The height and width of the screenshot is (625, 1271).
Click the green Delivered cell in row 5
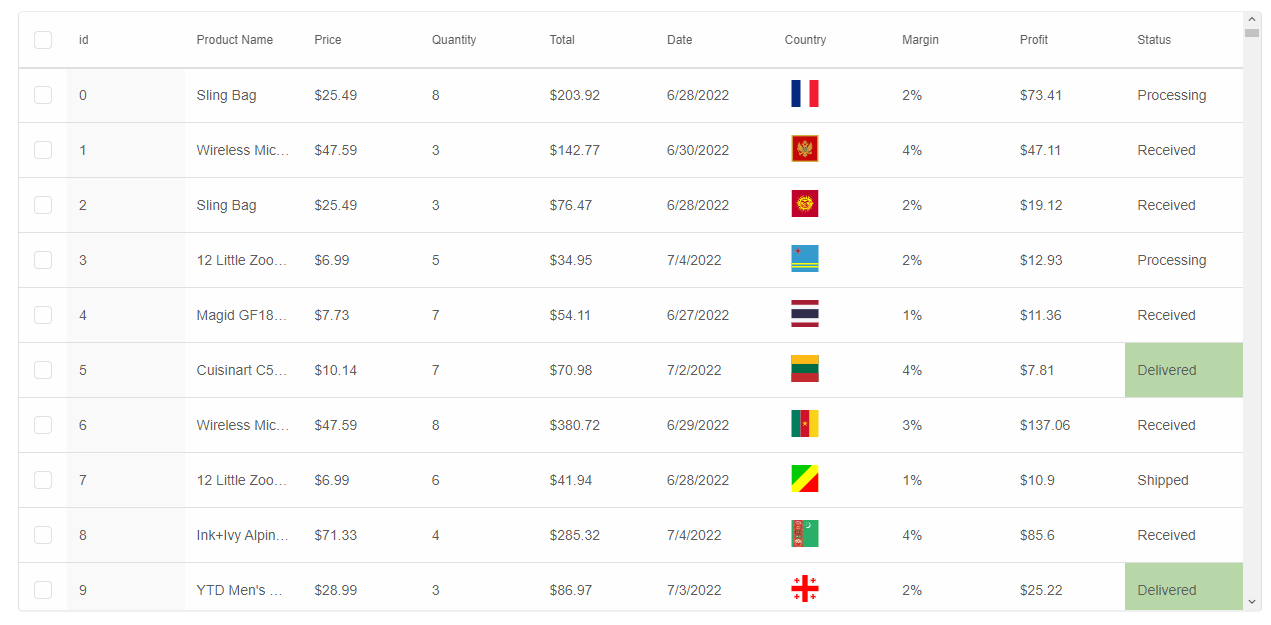pos(1184,370)
